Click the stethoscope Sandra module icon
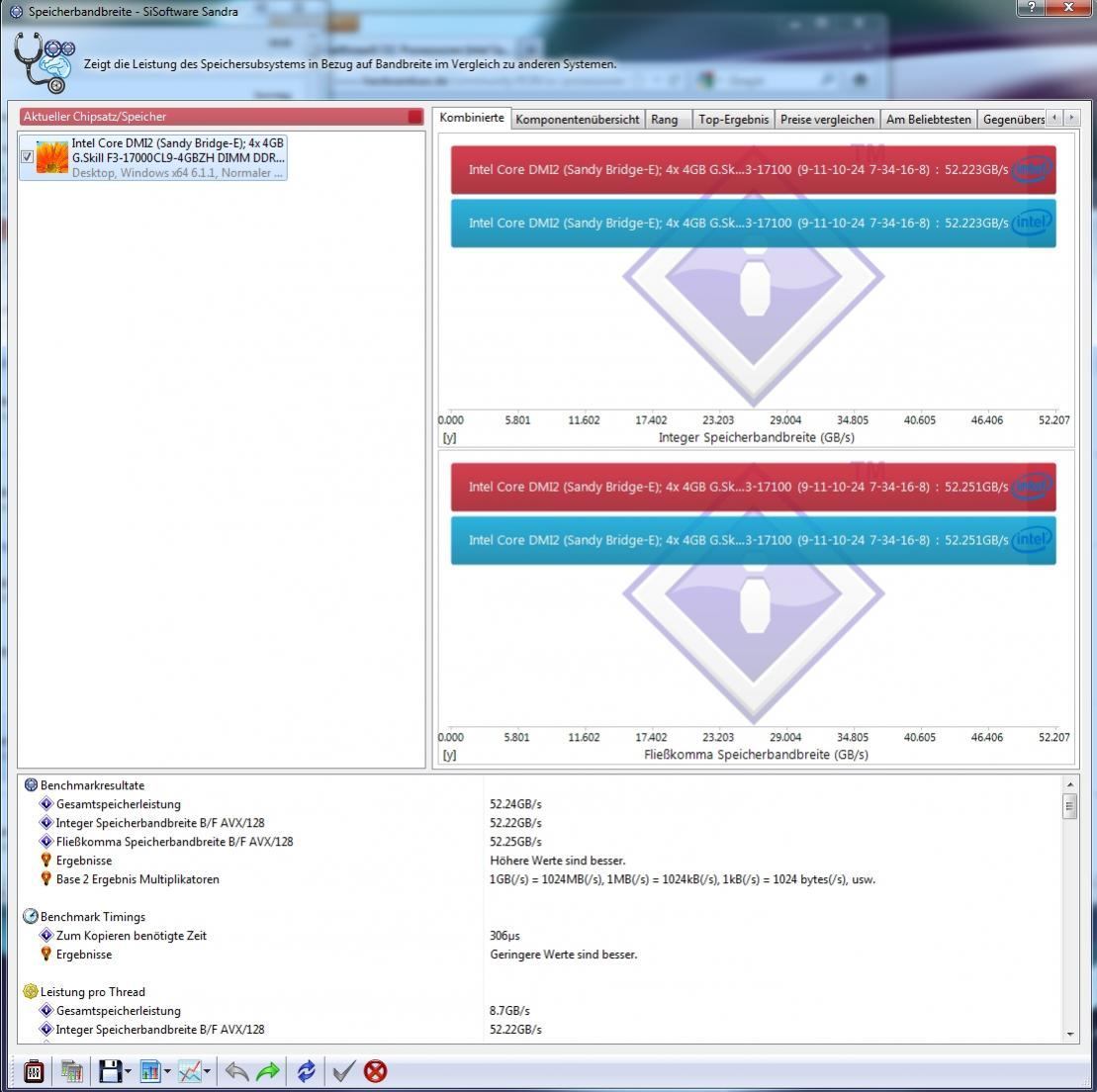The height and width of the screenshot is (1092, 1097). [44, 63]
